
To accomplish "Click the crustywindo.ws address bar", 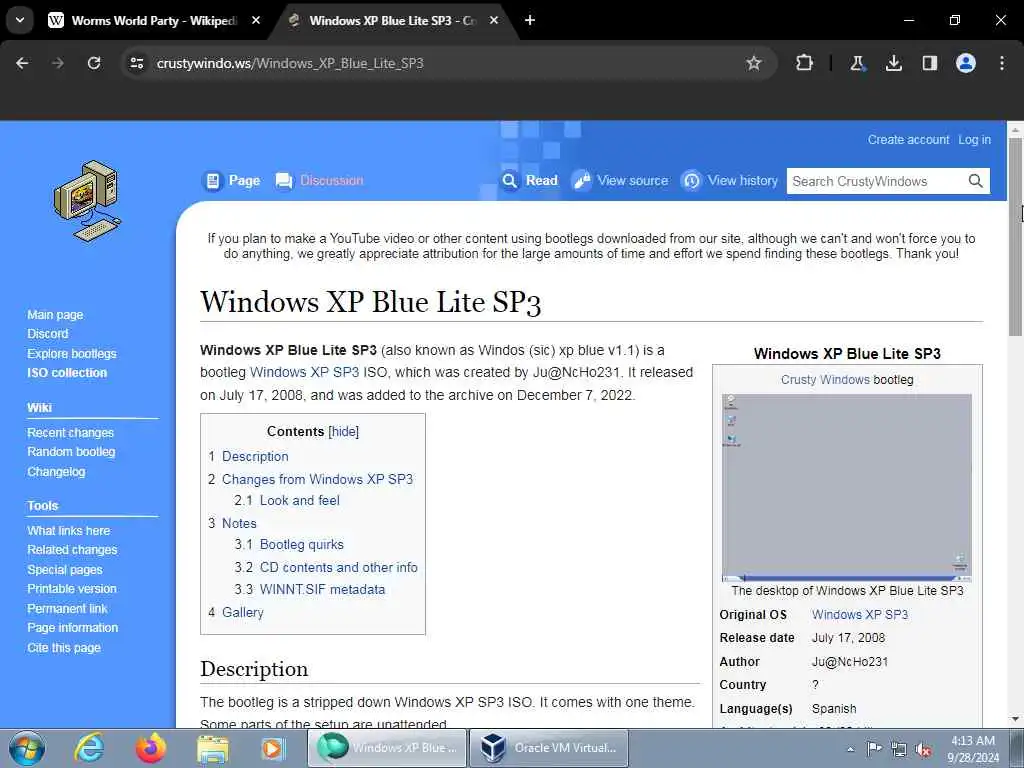I will coord(447,63).
